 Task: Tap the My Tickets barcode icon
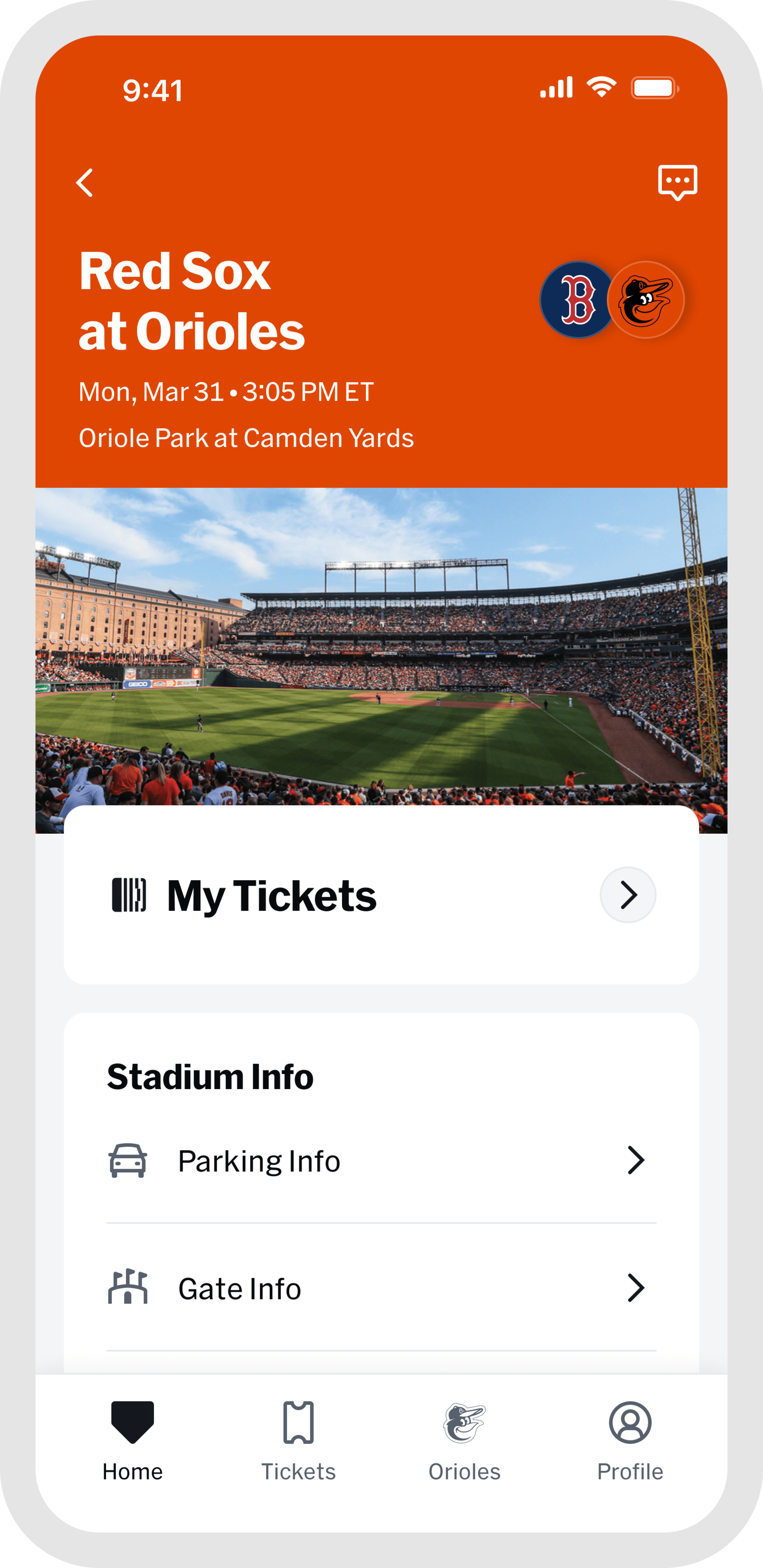pos(129,895)
